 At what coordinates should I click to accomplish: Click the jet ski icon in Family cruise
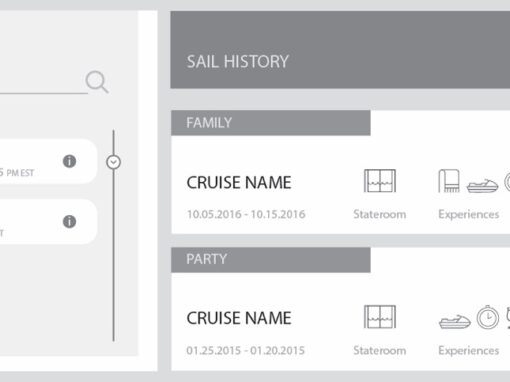click(x=482, y=185)
